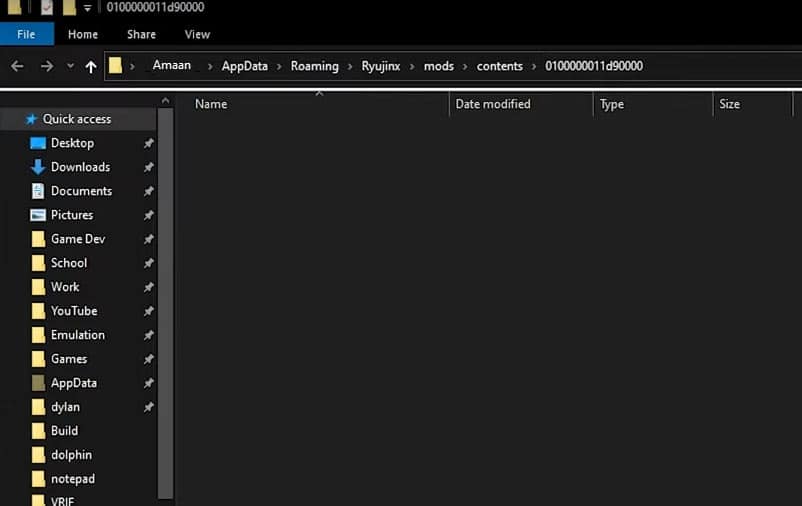Expand chevron after AppData in breadcrumb
This screenshot has height=506, width=802.
tap(279, 66)
